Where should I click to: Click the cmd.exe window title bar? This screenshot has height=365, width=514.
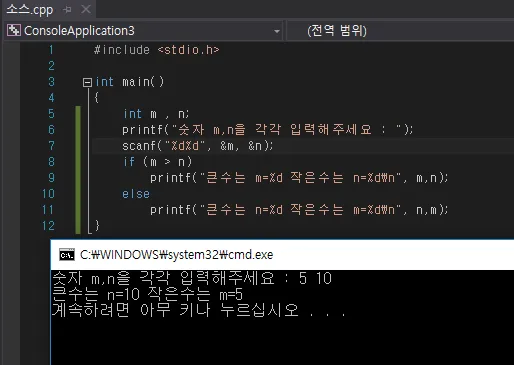coord(282,255)
